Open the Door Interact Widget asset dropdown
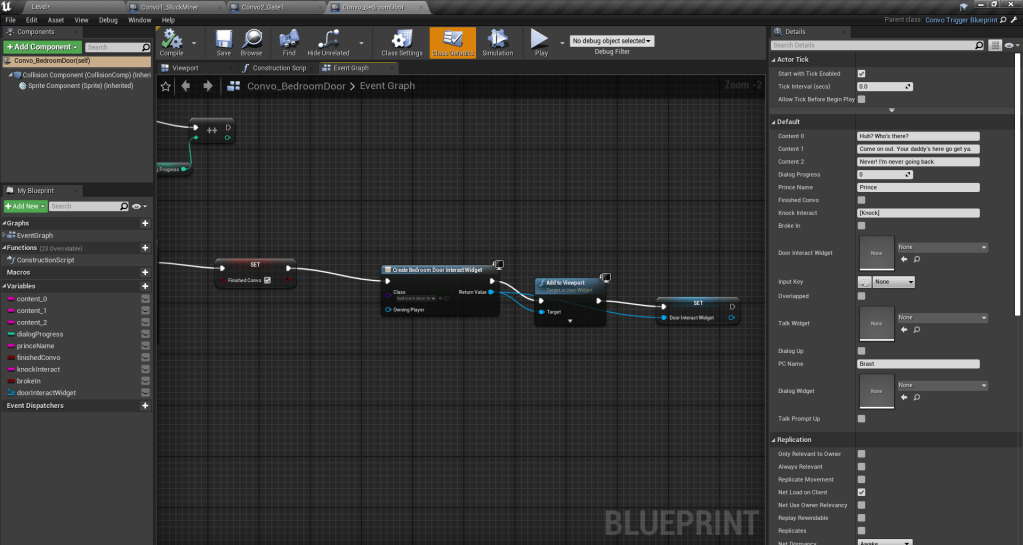Screen dimensions: 1023x545 click(x=942, y=247)
